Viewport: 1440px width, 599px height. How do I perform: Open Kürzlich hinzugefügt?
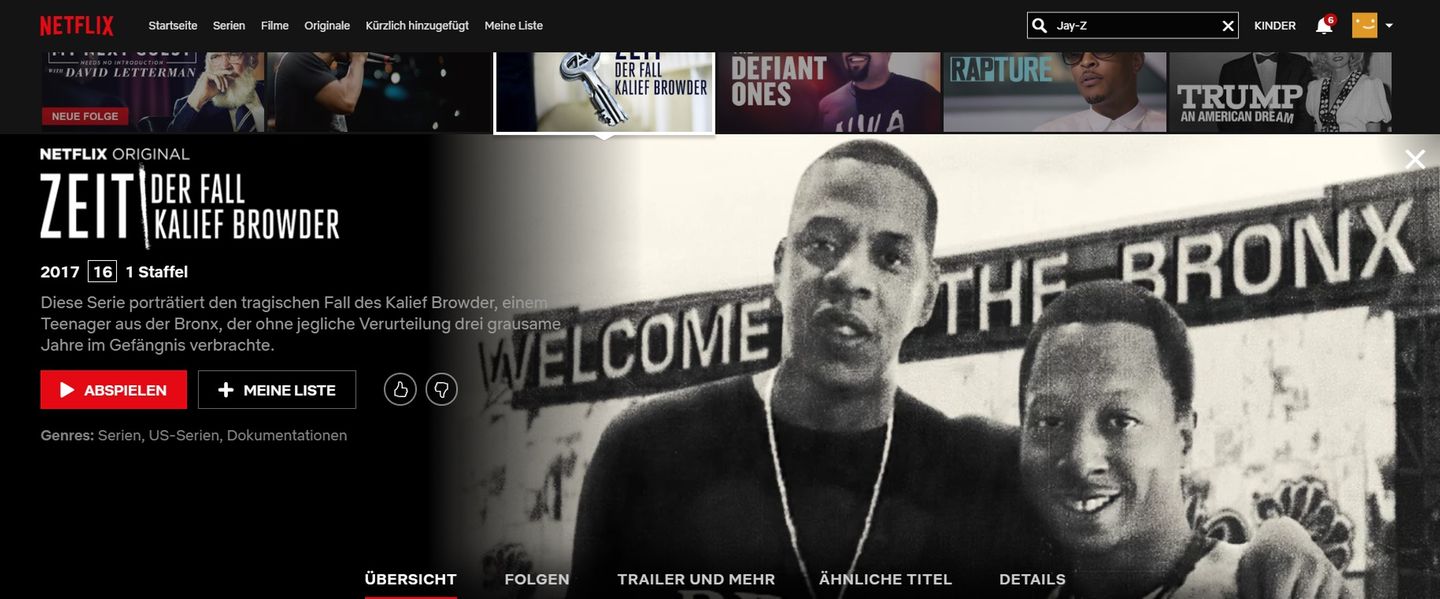[x=417, y=26]
